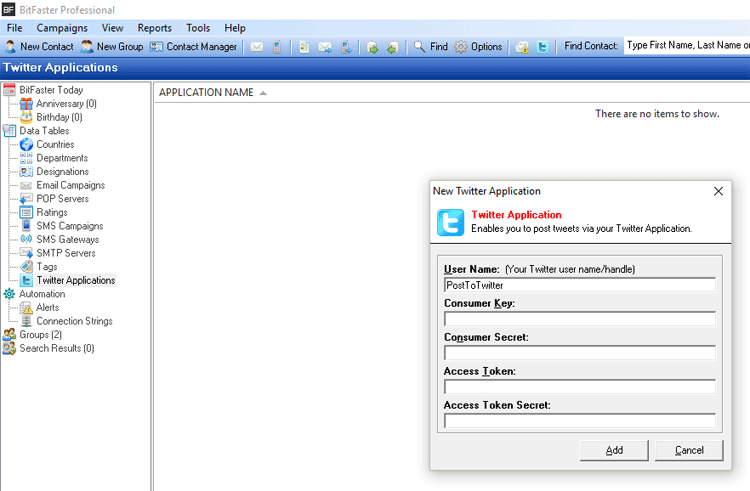
Task: Select Anniversary (0) tree item
Action: point(66,103)
